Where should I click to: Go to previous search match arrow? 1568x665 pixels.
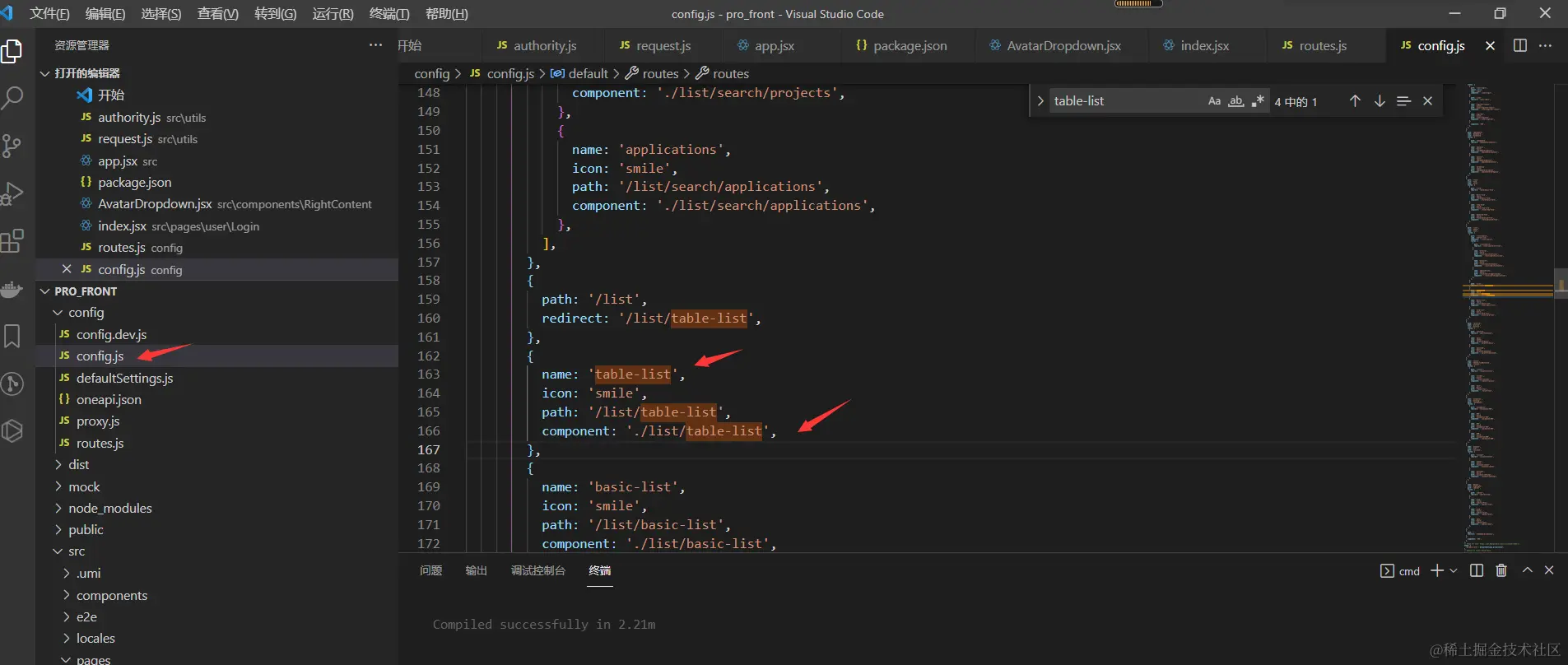point(1355,101)
